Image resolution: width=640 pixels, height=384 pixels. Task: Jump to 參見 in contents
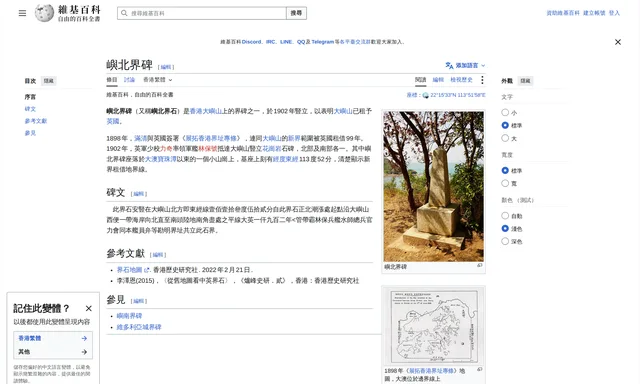[30, 133]
